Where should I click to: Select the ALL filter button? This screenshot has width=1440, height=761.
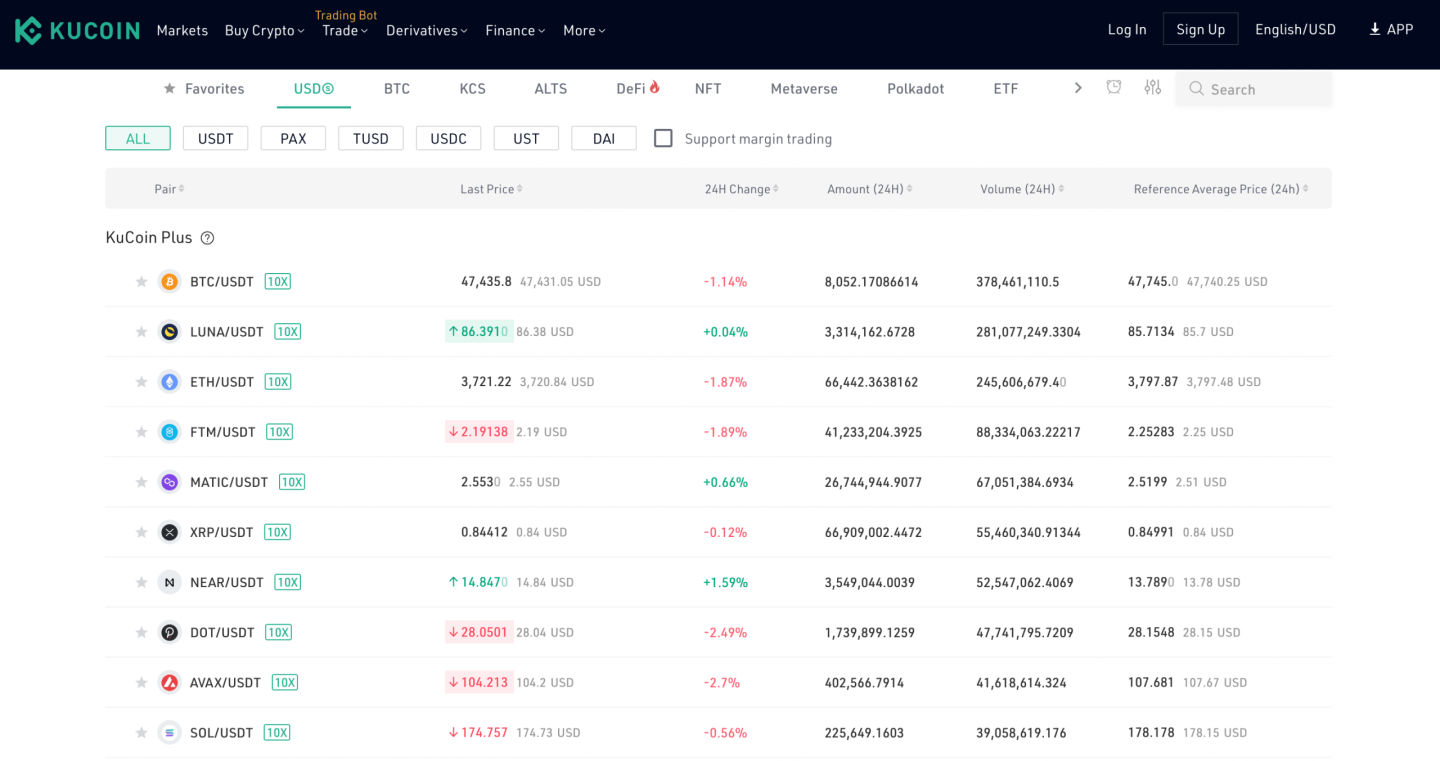click(138, 138)
